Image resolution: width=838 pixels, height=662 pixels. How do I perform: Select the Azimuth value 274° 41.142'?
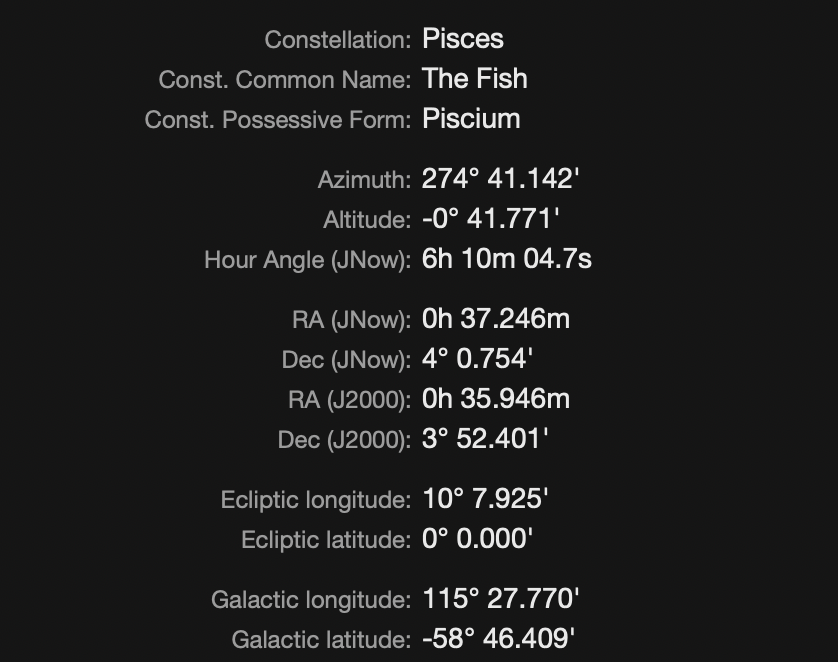(x=501, y=179)
